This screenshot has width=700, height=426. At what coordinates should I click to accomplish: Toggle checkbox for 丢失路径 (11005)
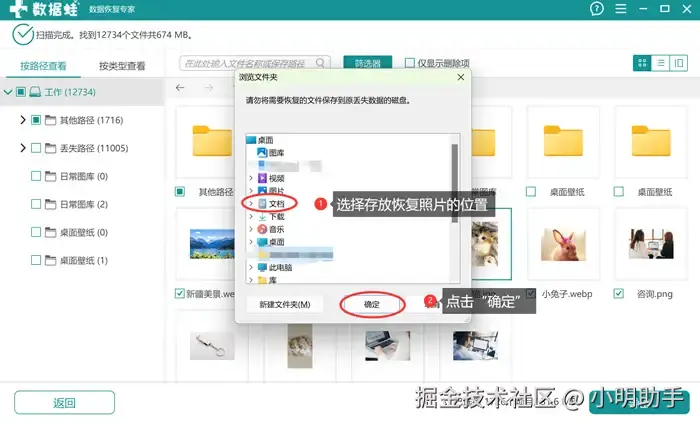pyautogui.click(x=36, y=148)
